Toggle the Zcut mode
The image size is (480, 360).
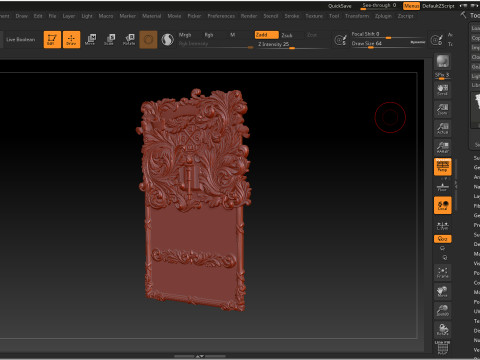(312, 35)
